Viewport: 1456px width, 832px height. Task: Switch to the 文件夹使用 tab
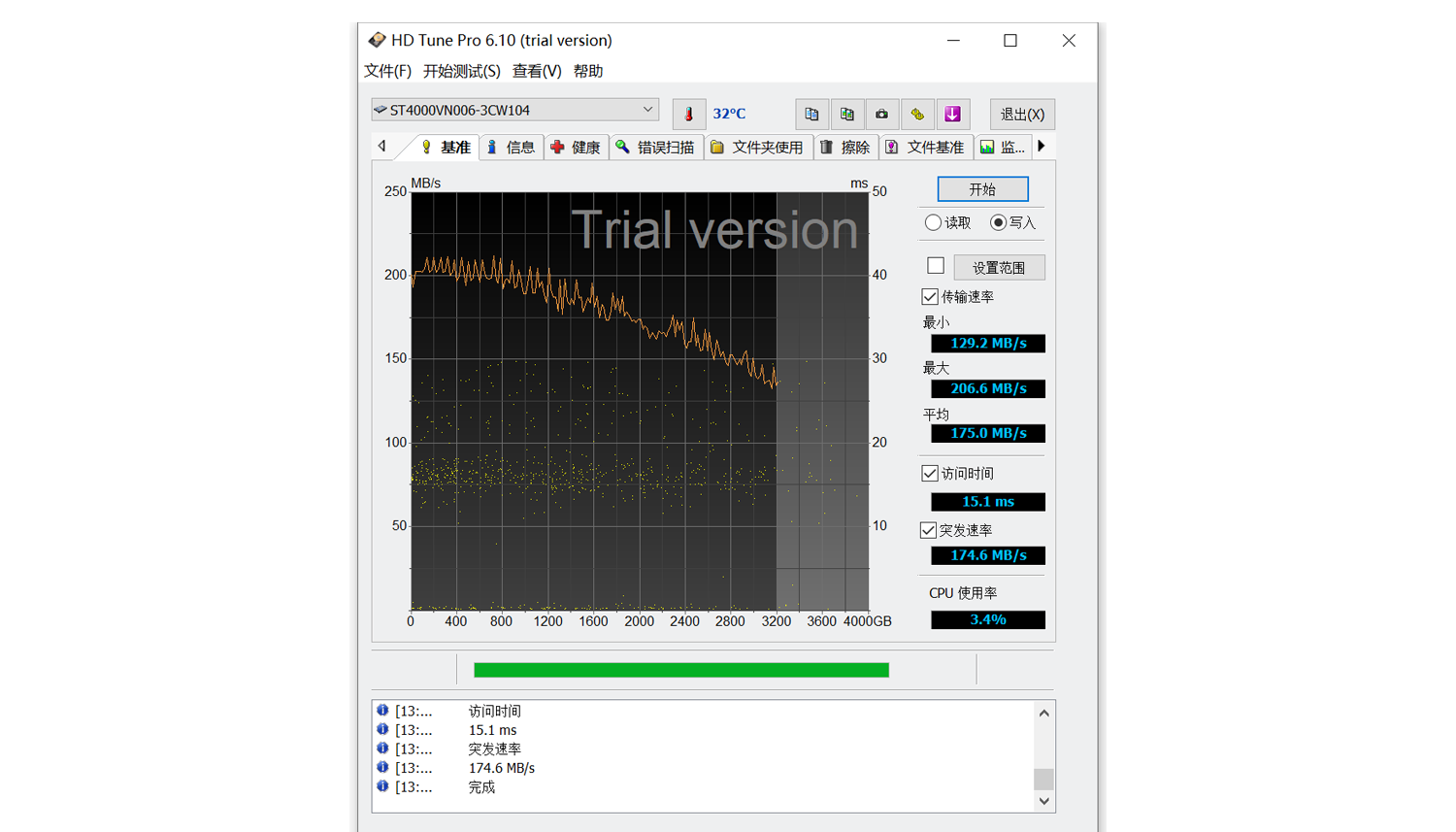point(759,148)
